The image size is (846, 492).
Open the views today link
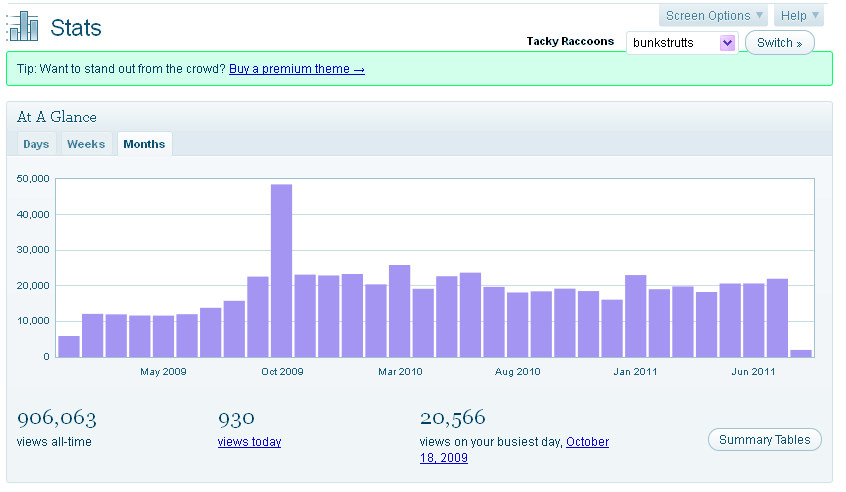[x=249, y=441]
